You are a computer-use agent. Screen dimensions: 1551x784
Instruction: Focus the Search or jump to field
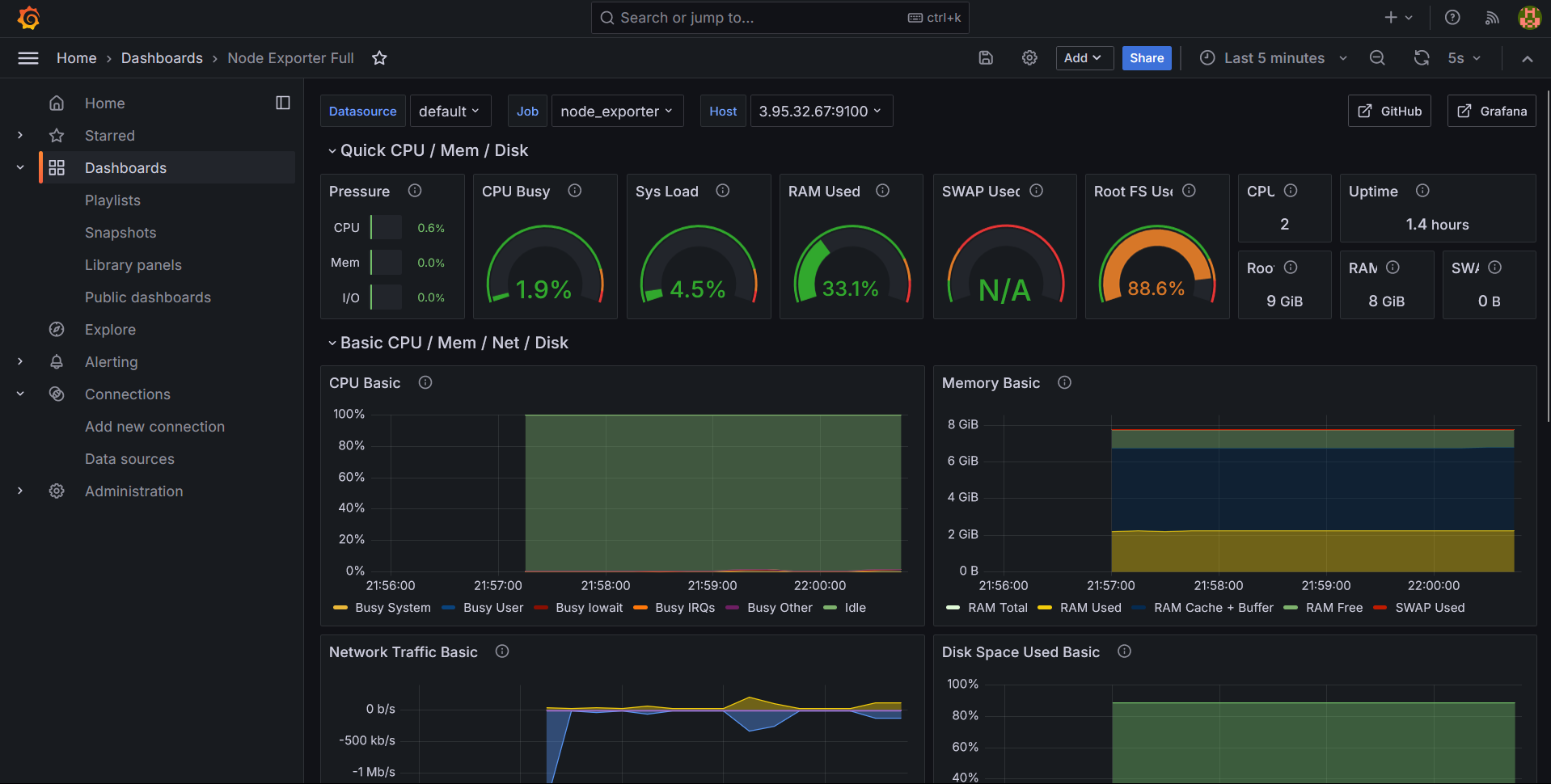tap(780, 18)
